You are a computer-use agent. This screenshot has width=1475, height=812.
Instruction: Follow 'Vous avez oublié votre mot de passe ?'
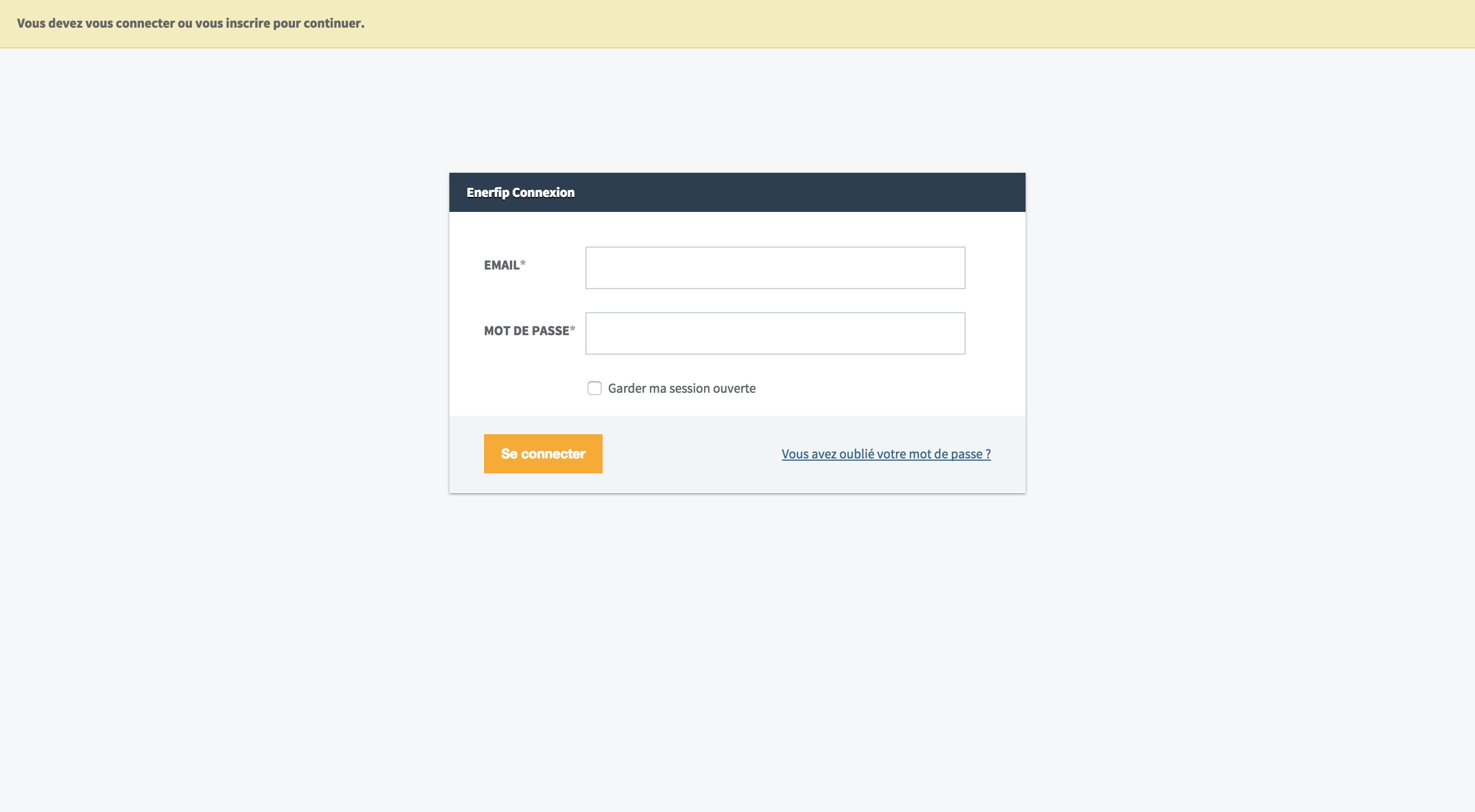click(886, 454)
